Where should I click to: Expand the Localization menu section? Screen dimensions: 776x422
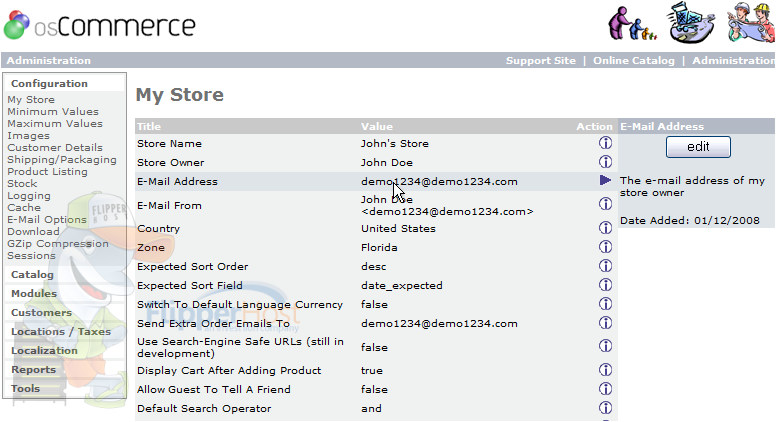(x=44, y=350)
